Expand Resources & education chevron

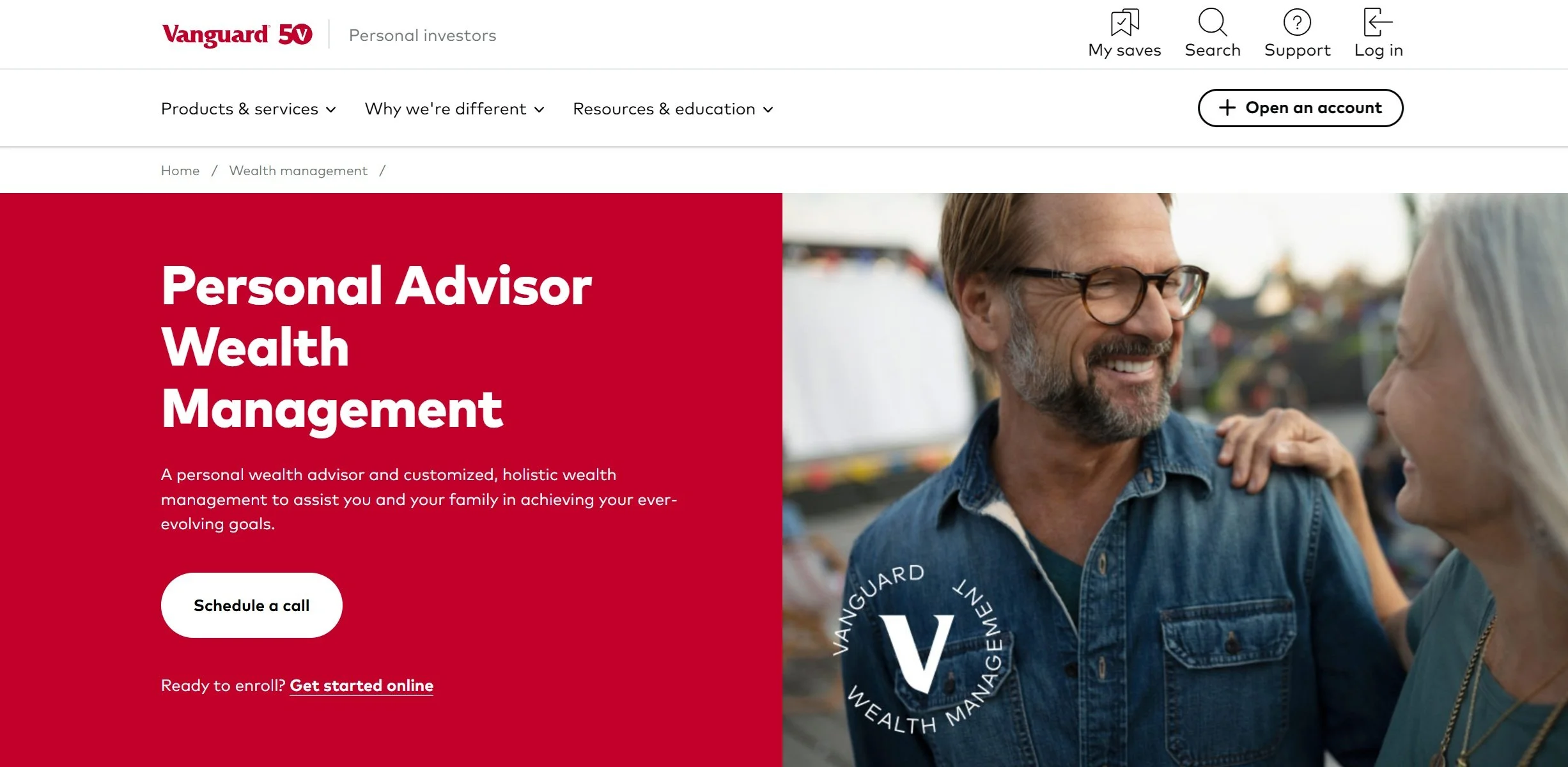[x=768, y=109]
